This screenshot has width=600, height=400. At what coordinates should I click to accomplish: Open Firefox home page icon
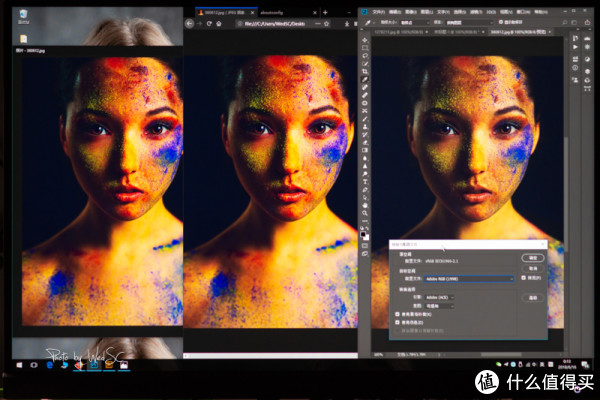[x=219, y=24]
